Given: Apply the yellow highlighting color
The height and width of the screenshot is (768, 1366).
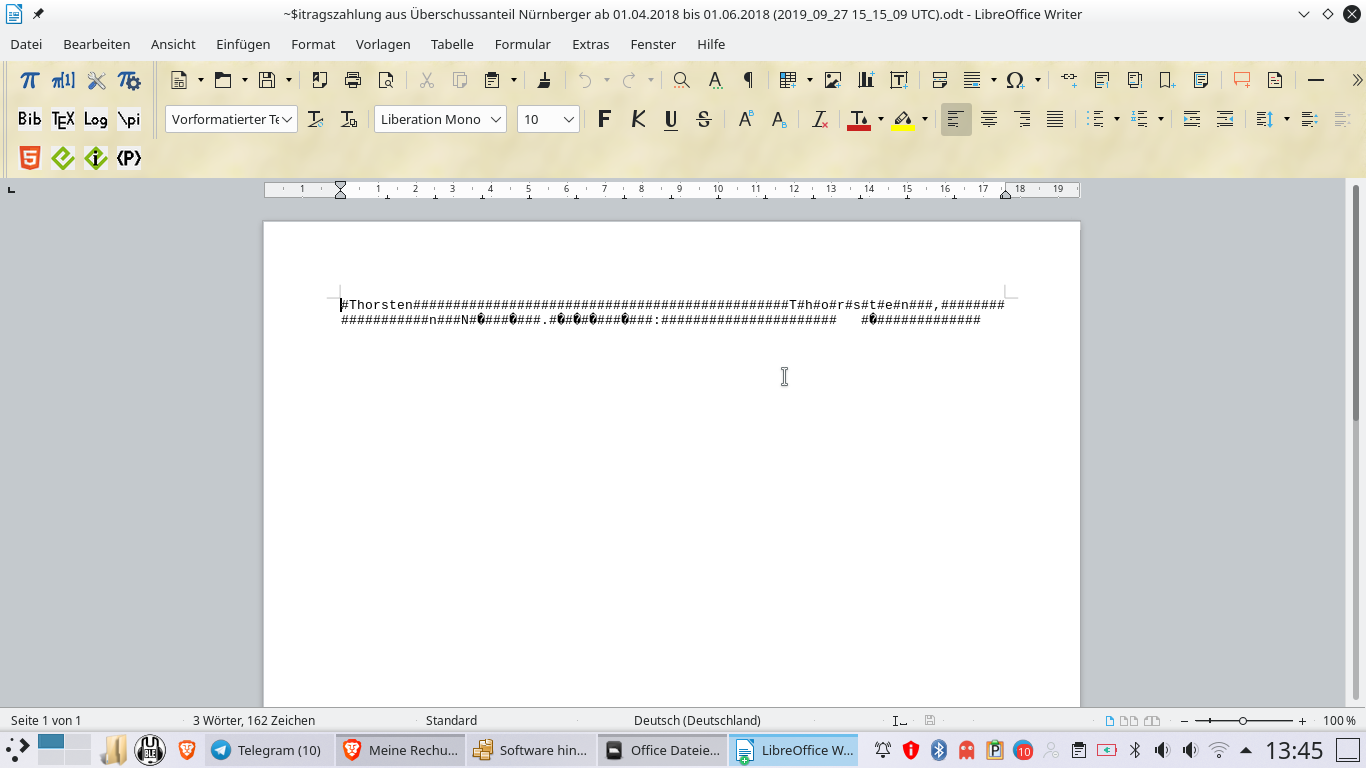Looking at the screenshot, I should 903,119.
